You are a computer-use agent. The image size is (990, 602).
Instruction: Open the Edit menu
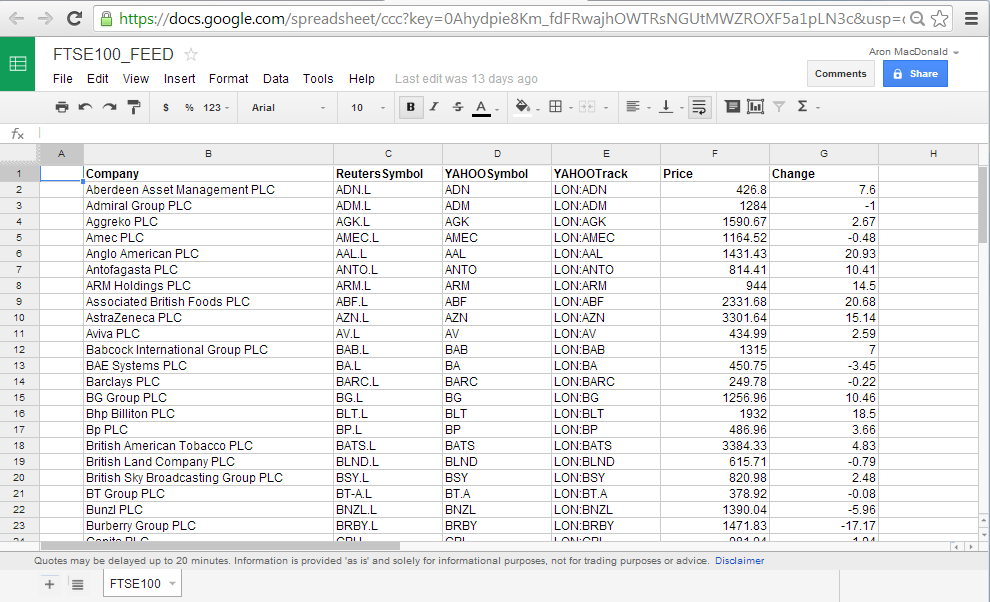(98, 79)
